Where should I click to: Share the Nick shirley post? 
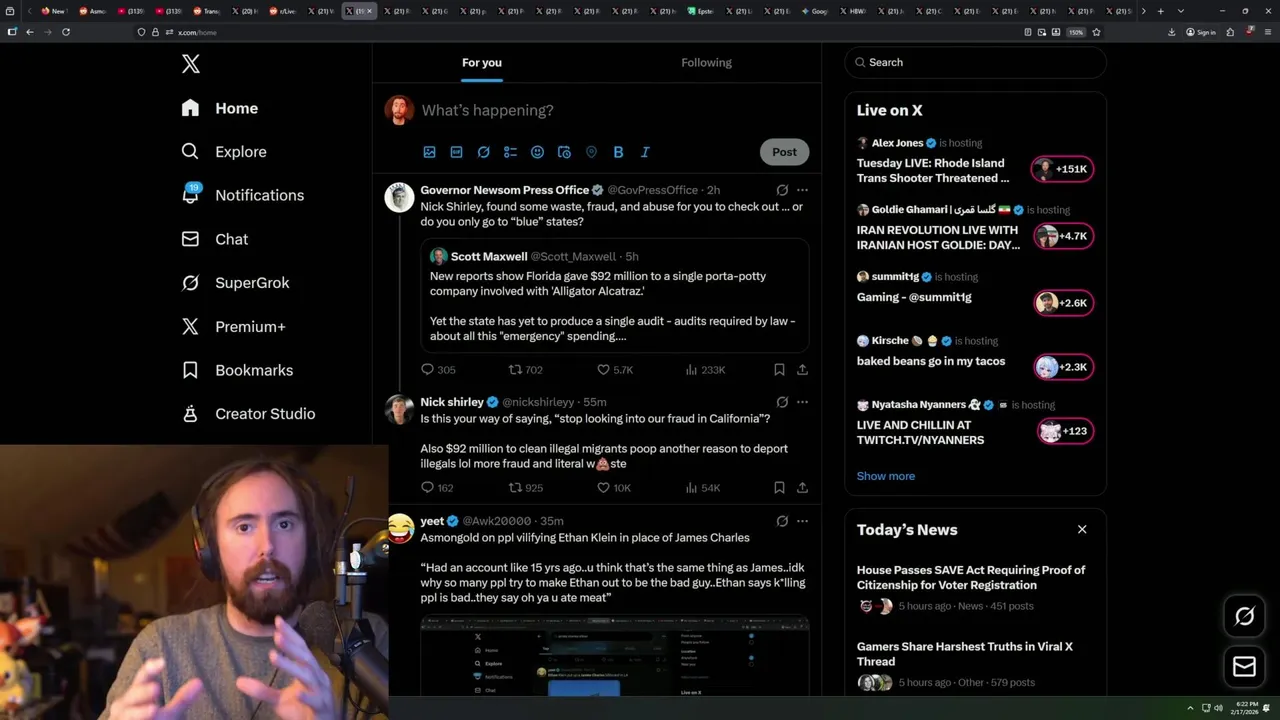[x=802, y=488]
